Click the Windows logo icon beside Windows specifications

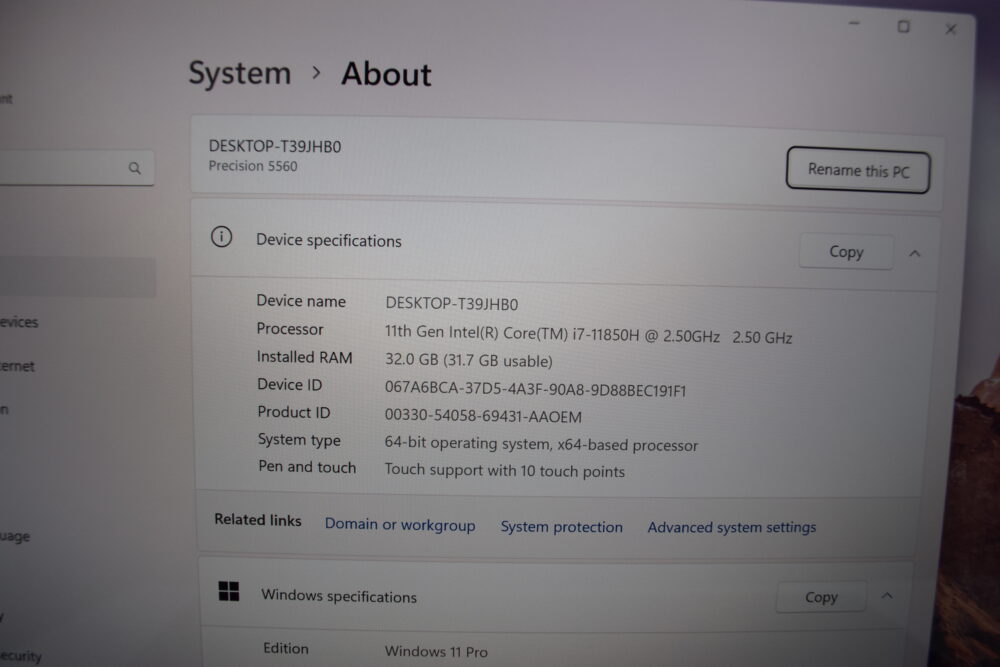coord(228,591)
